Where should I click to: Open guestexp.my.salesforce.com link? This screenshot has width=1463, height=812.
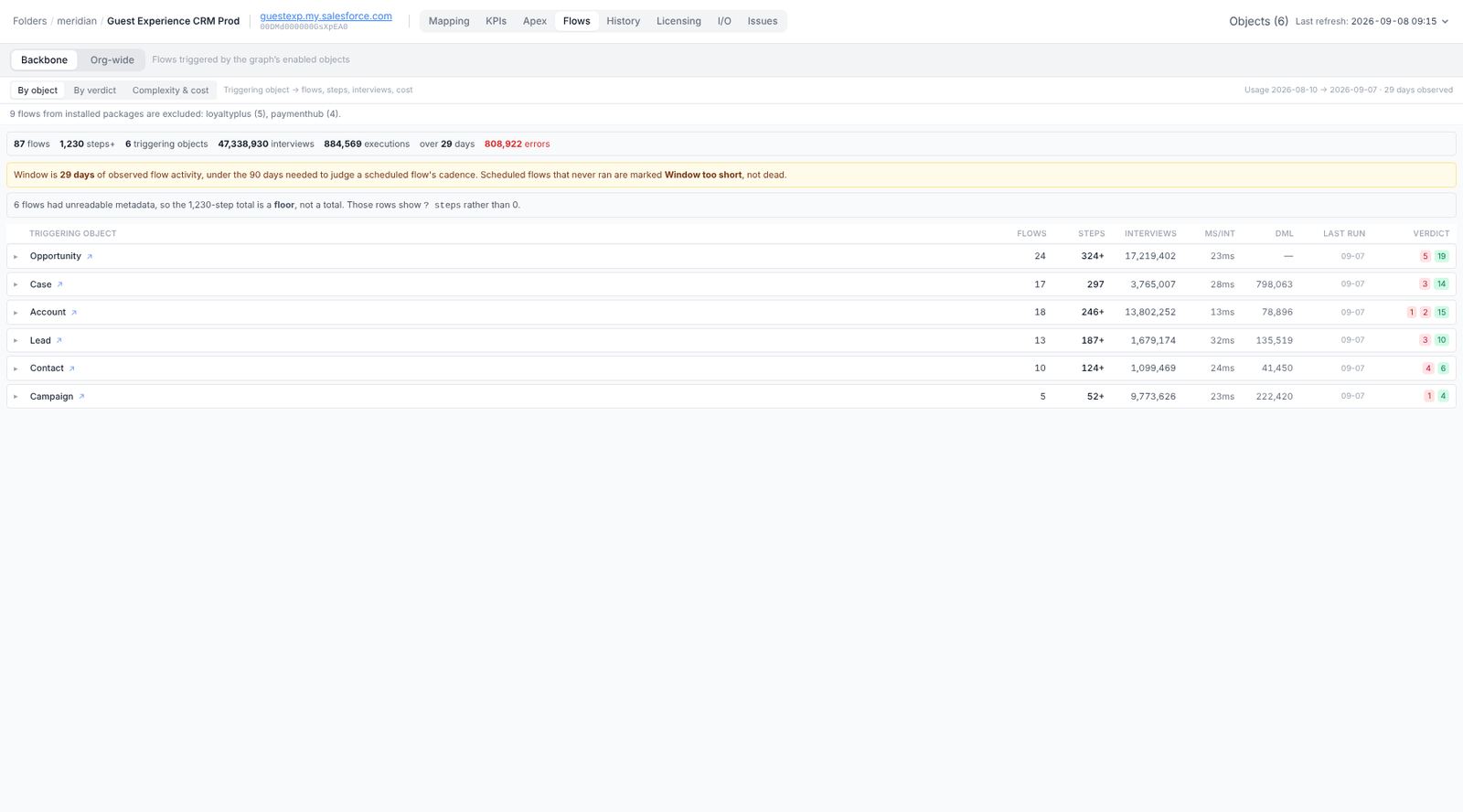326,16
